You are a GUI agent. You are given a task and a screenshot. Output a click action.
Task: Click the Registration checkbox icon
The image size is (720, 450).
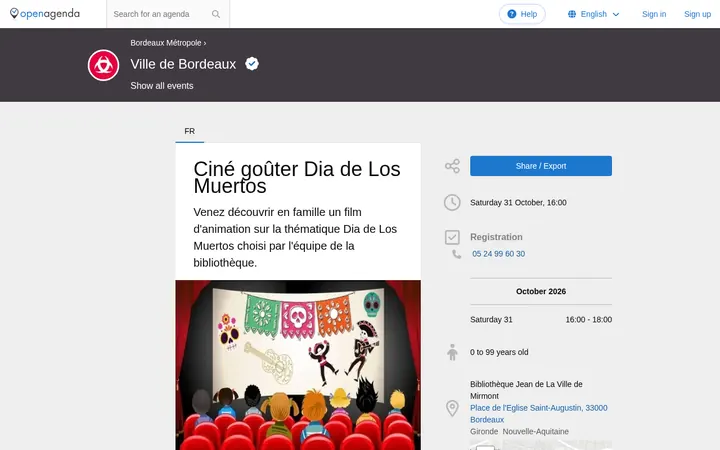452,237
